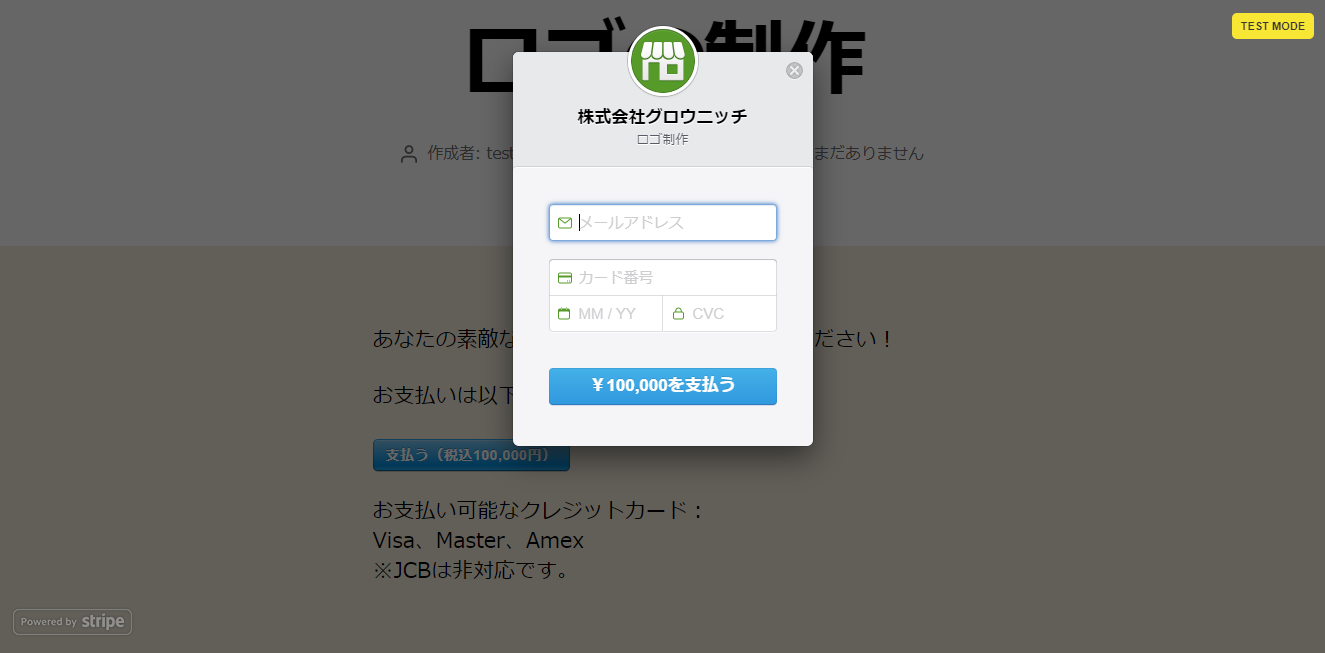This screenshot has width=1325, height=653.
Task: Open the Powered by Stripe badge
Action: pyautogui.click(x=73, y=622)
